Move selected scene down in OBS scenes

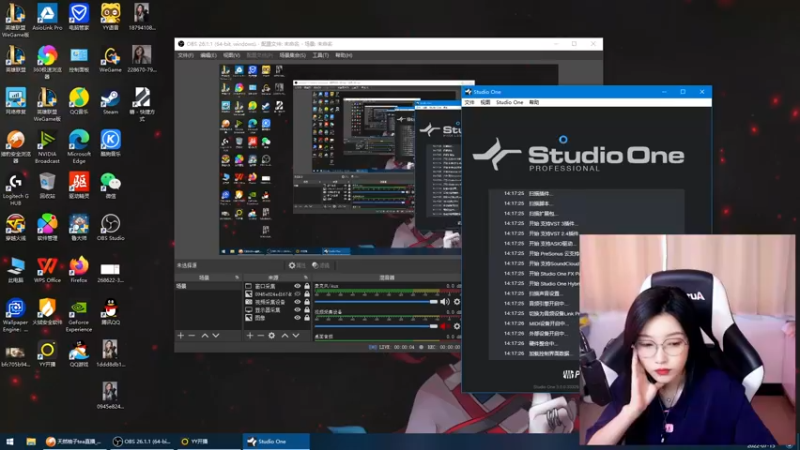(216, 336)
